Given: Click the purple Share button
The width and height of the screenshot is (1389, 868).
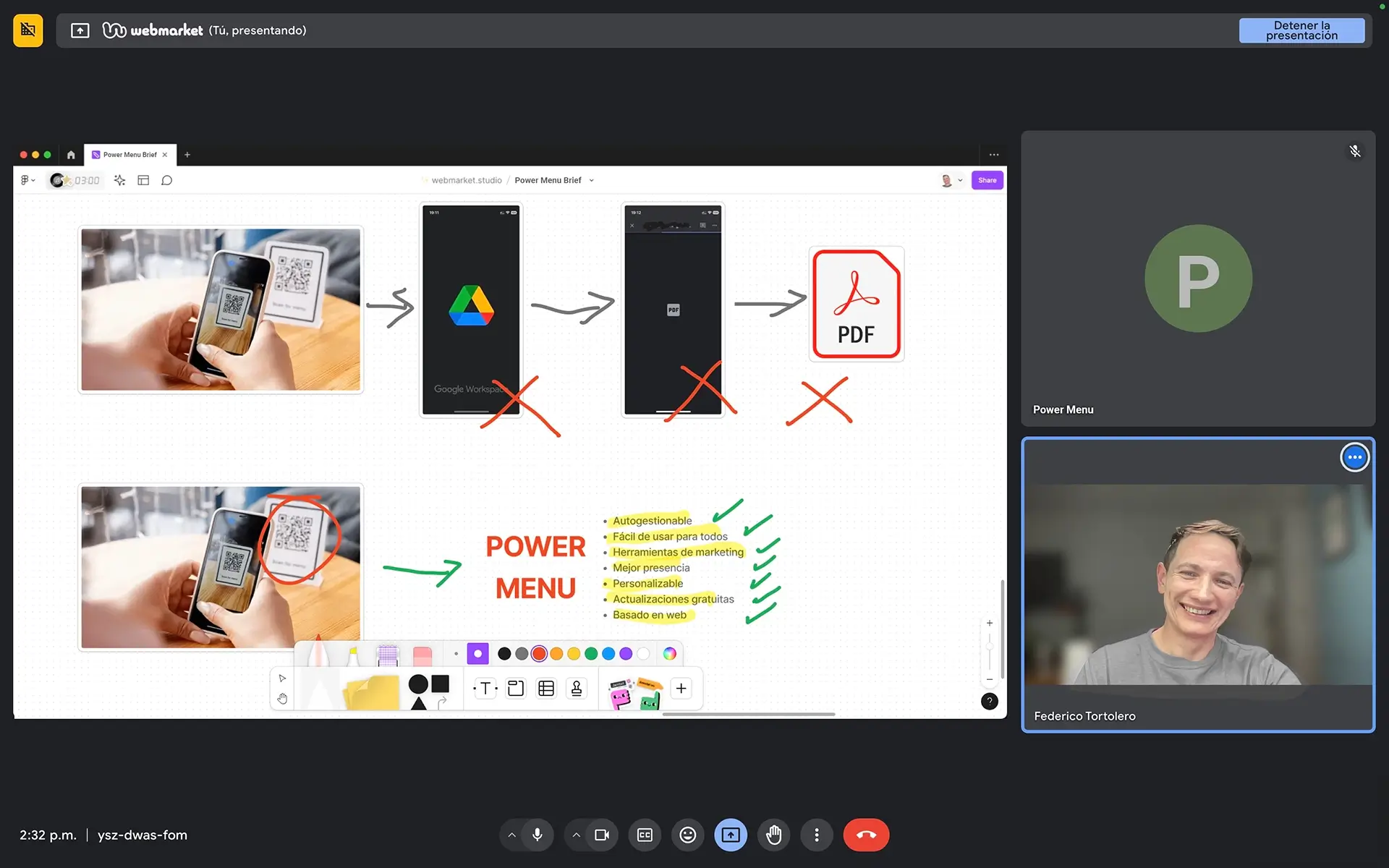Looking at the screenshot, I should tap(987, 180).
